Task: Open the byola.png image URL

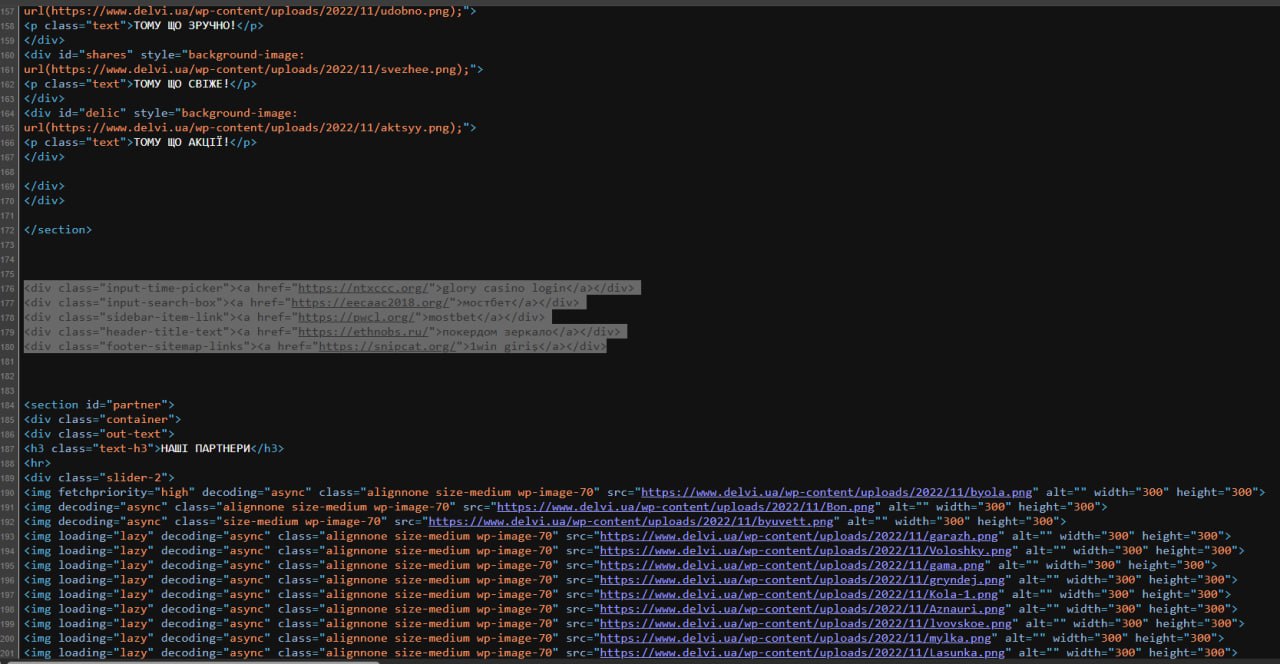Action: [836, 492]
